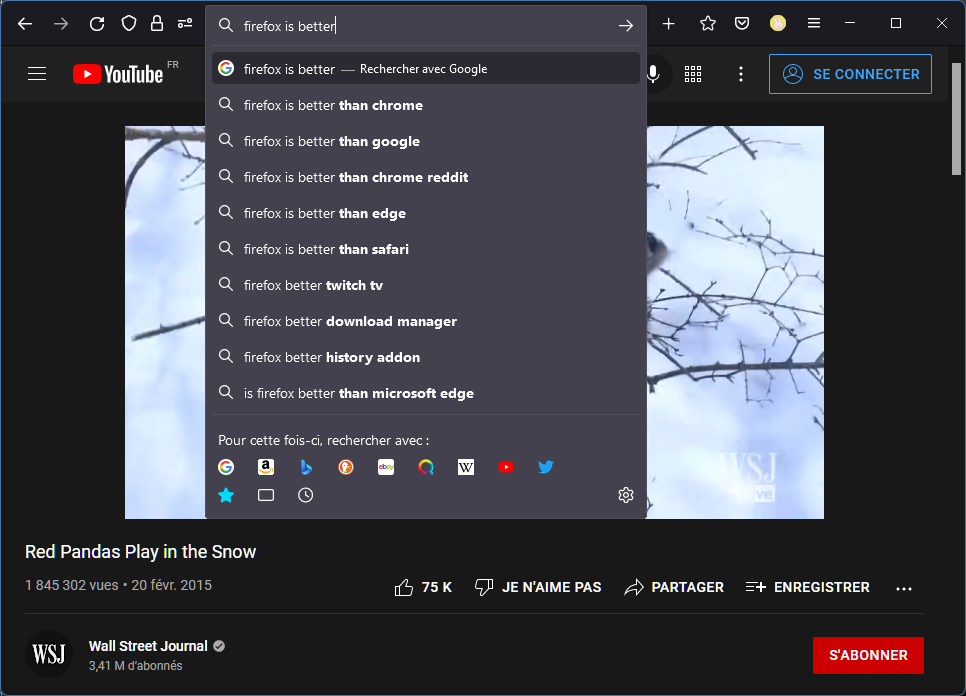Bookmark this page with the toolbar star
The image size is (966, 696).
coord(708,24)
